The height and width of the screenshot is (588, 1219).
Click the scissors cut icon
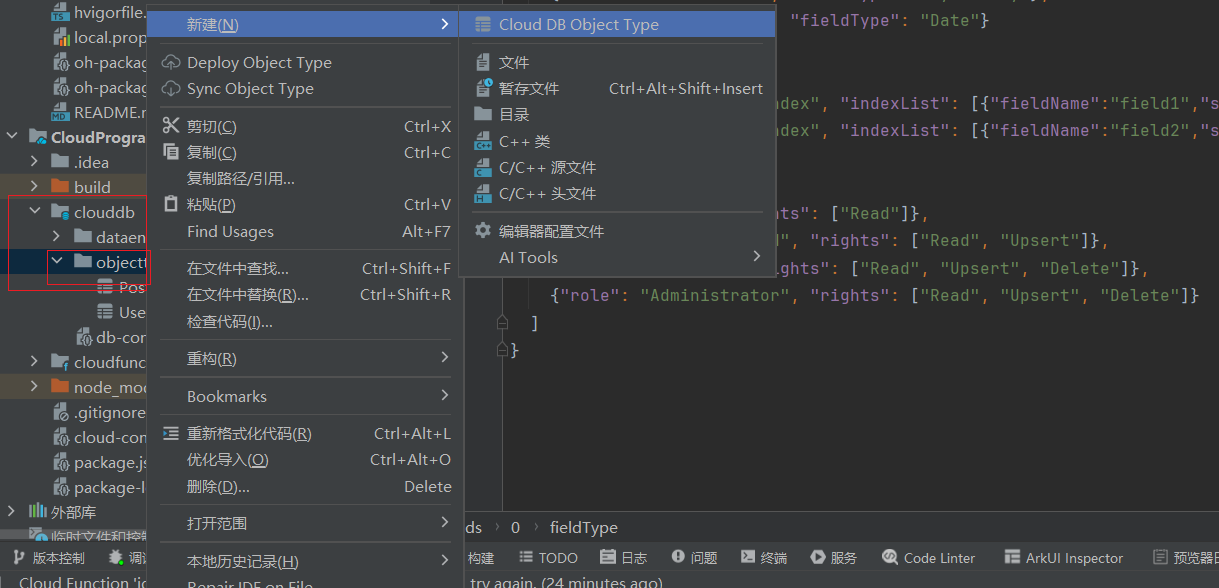click(x=171, y=126)
